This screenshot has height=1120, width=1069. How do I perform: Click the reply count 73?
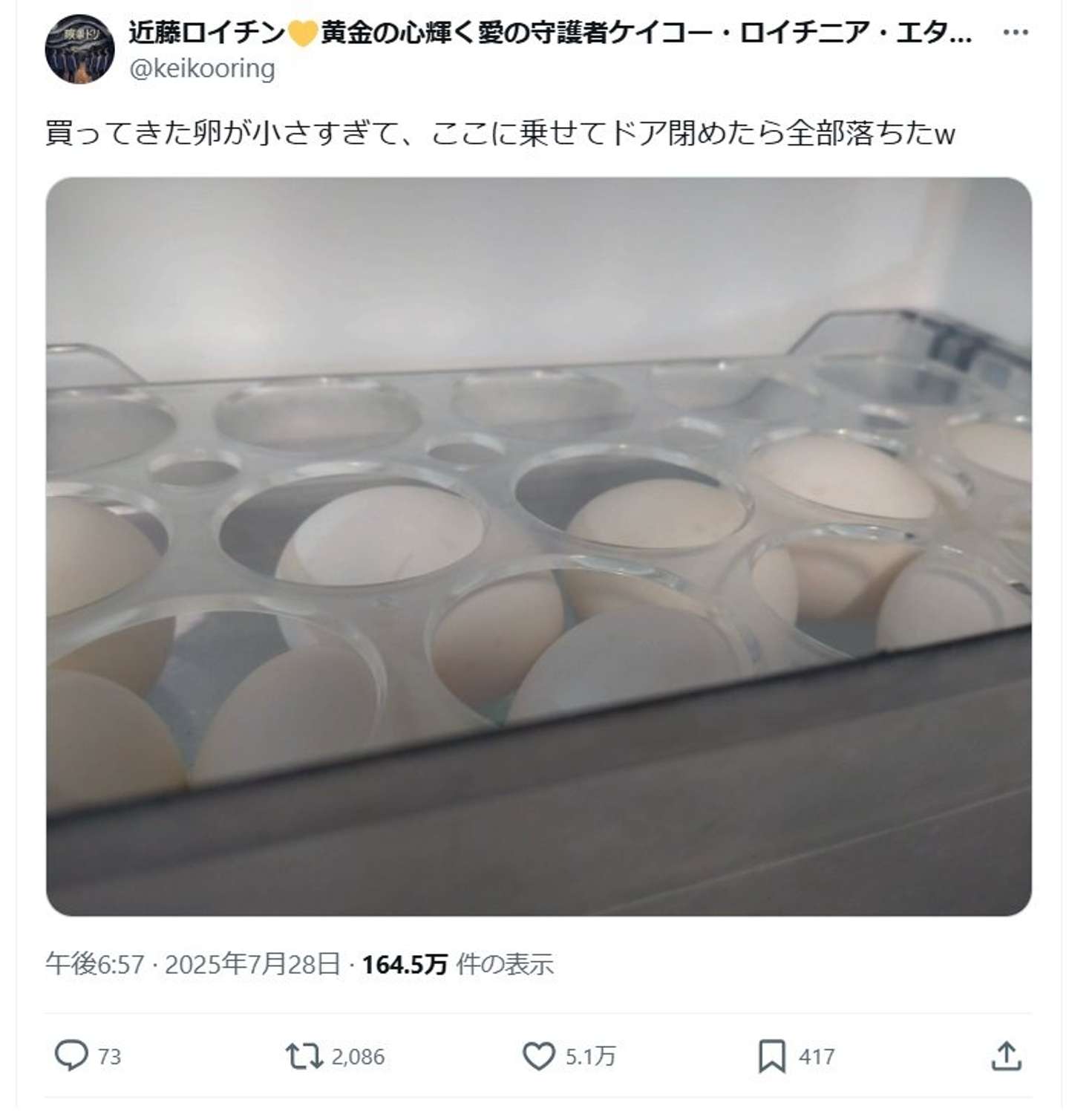tap(109, 1056)
